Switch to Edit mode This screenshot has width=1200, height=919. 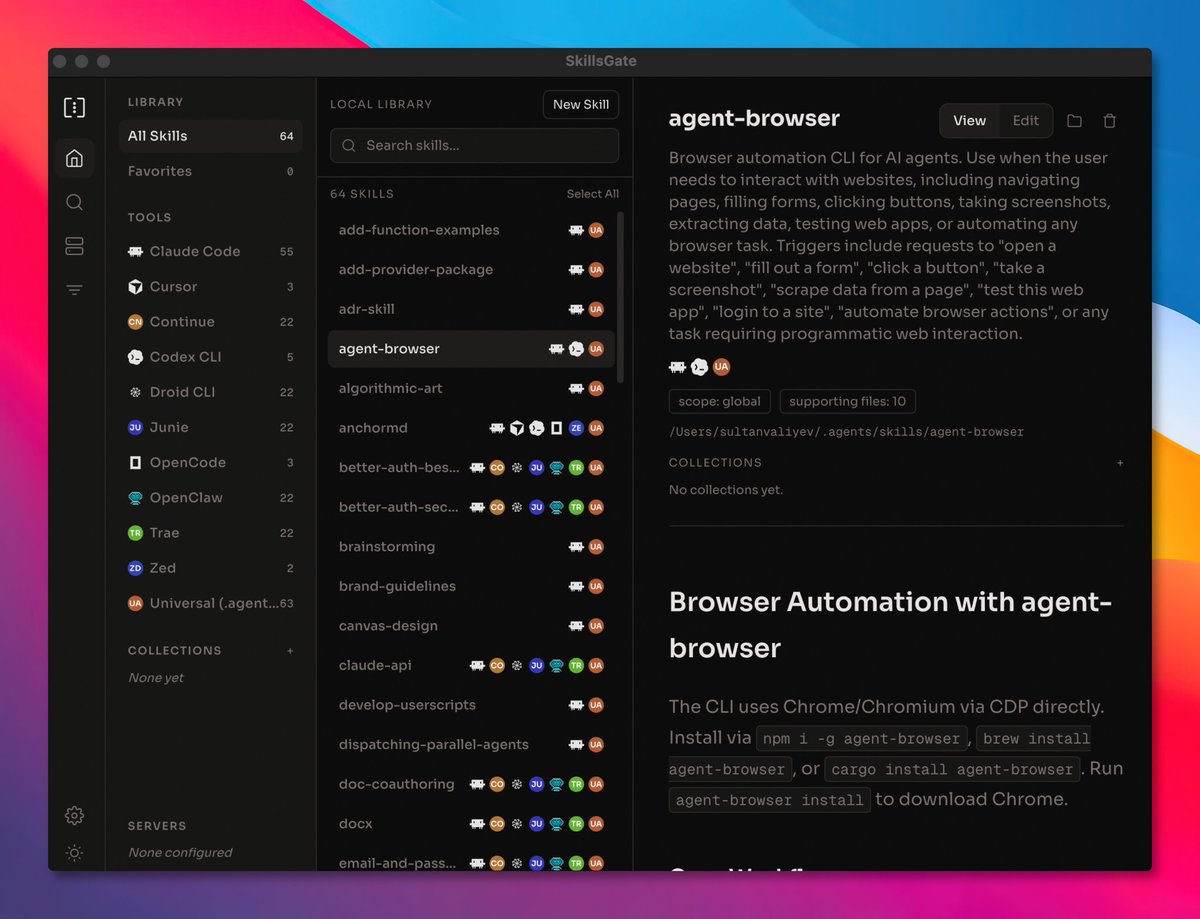(1025, 121)
